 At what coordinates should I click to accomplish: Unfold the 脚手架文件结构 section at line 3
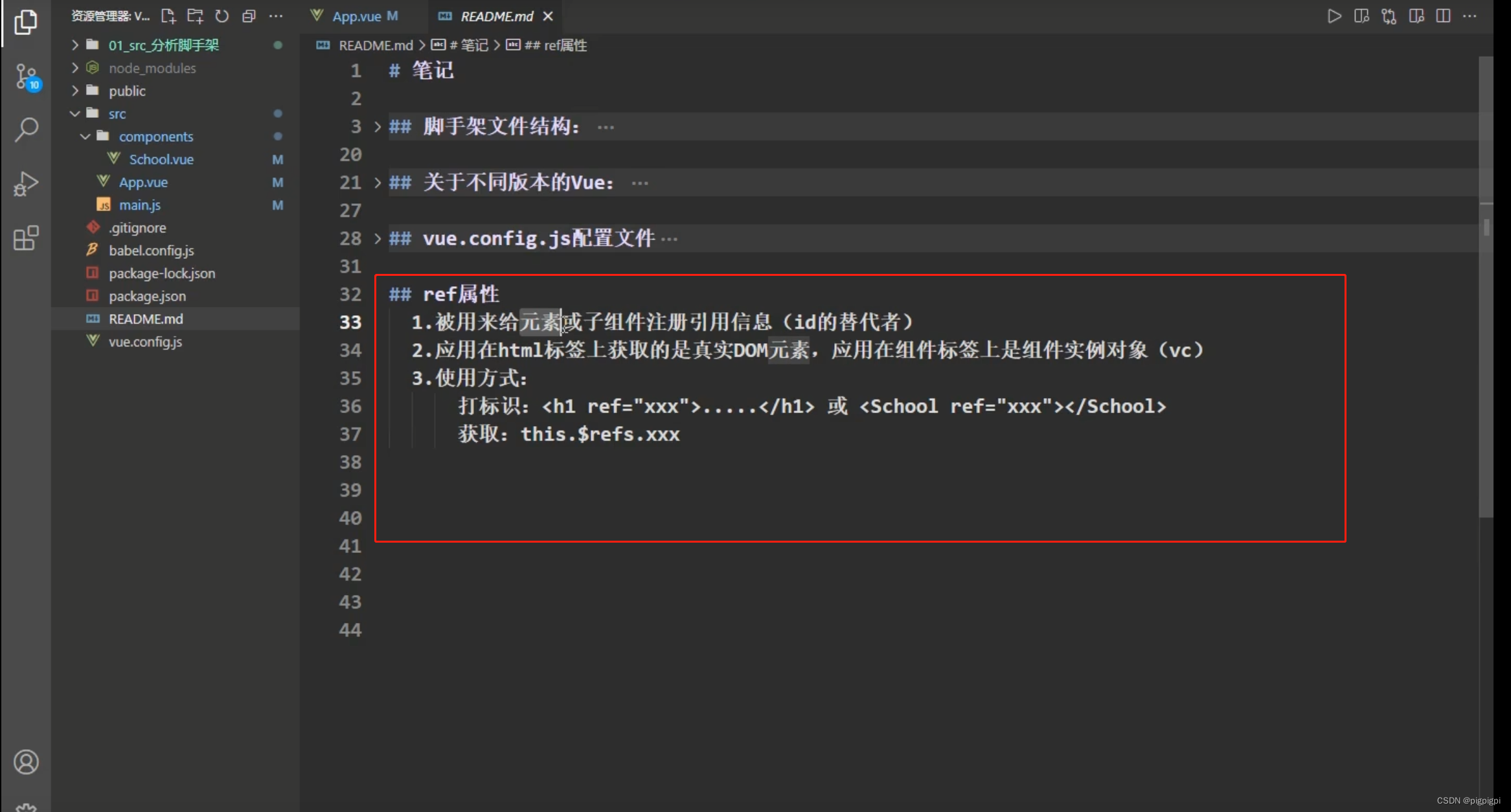[x=378, y=127]
